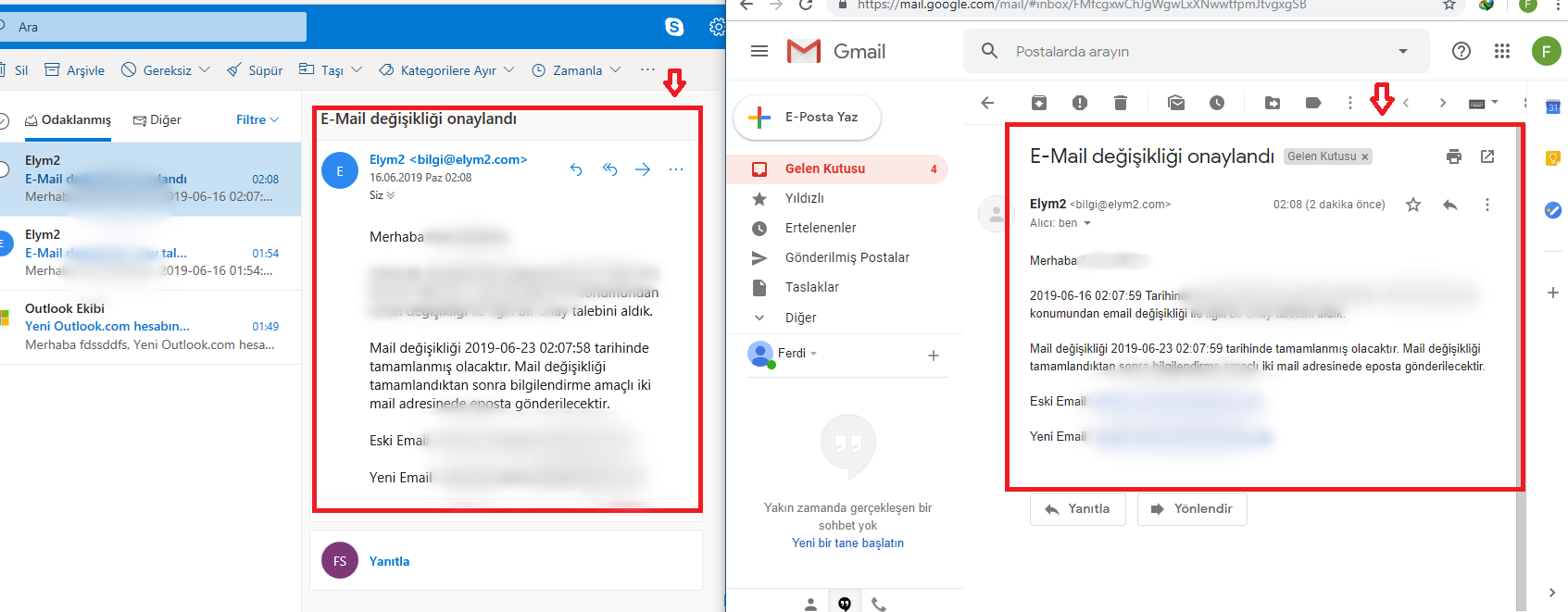Open Google apps grid icon
The height and width of the screenshot is (612, 1568).
tap(1502, 51)
